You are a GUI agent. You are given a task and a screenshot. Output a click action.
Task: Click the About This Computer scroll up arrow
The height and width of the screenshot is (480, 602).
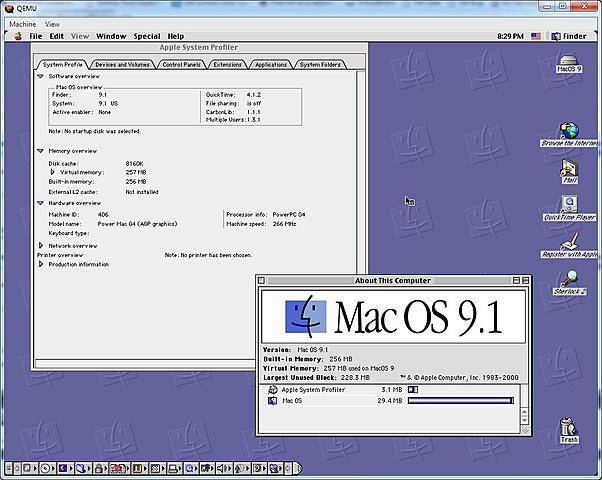coord(525,412)
